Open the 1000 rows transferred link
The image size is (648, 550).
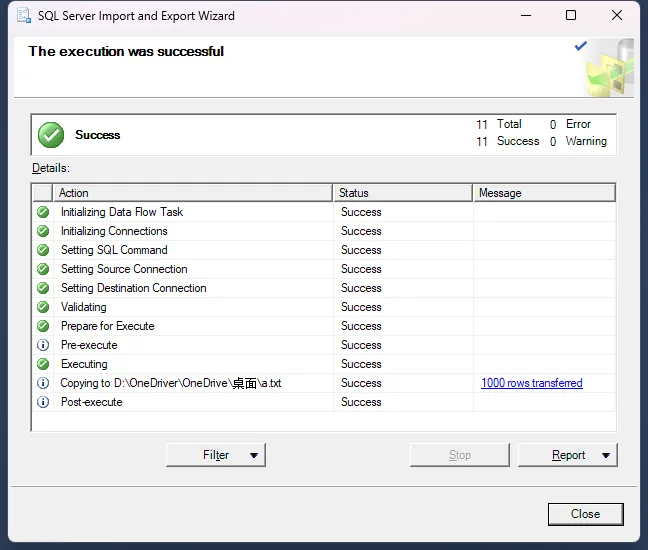[x=531, y=383]
